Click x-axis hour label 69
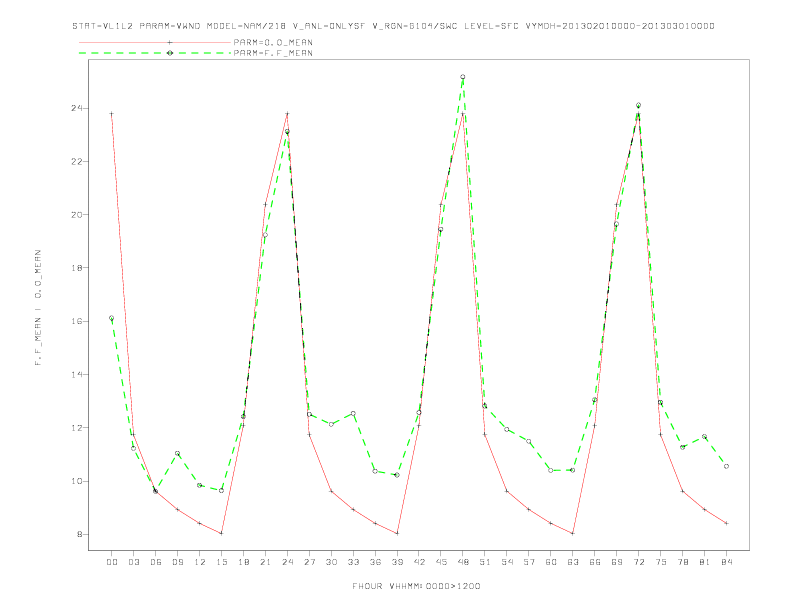 [617, 562]
